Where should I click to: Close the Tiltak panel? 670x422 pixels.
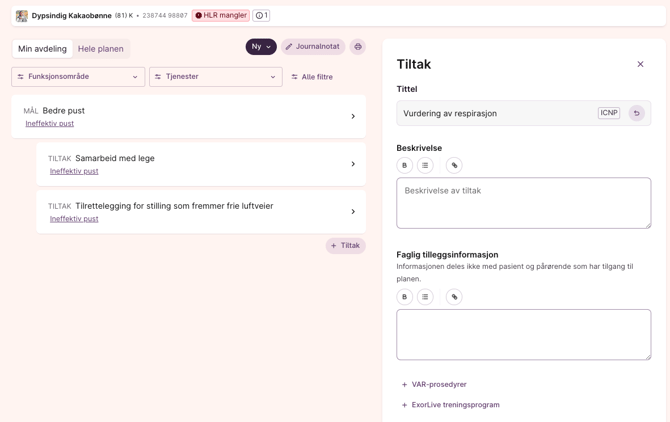(x=640, y=64)
